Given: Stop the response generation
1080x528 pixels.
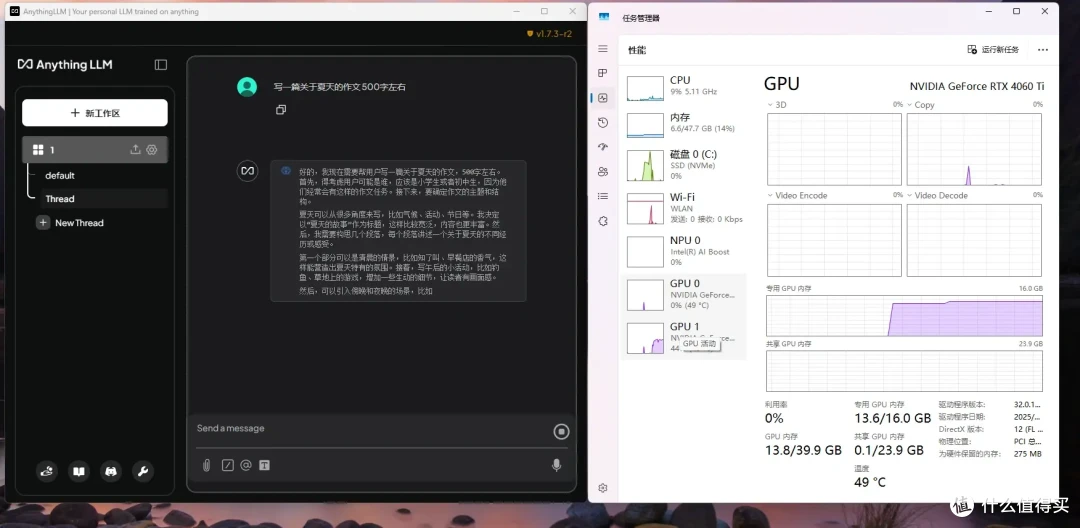Looking at the screenshot, I should pyautogui.click(x=561, y=432).
